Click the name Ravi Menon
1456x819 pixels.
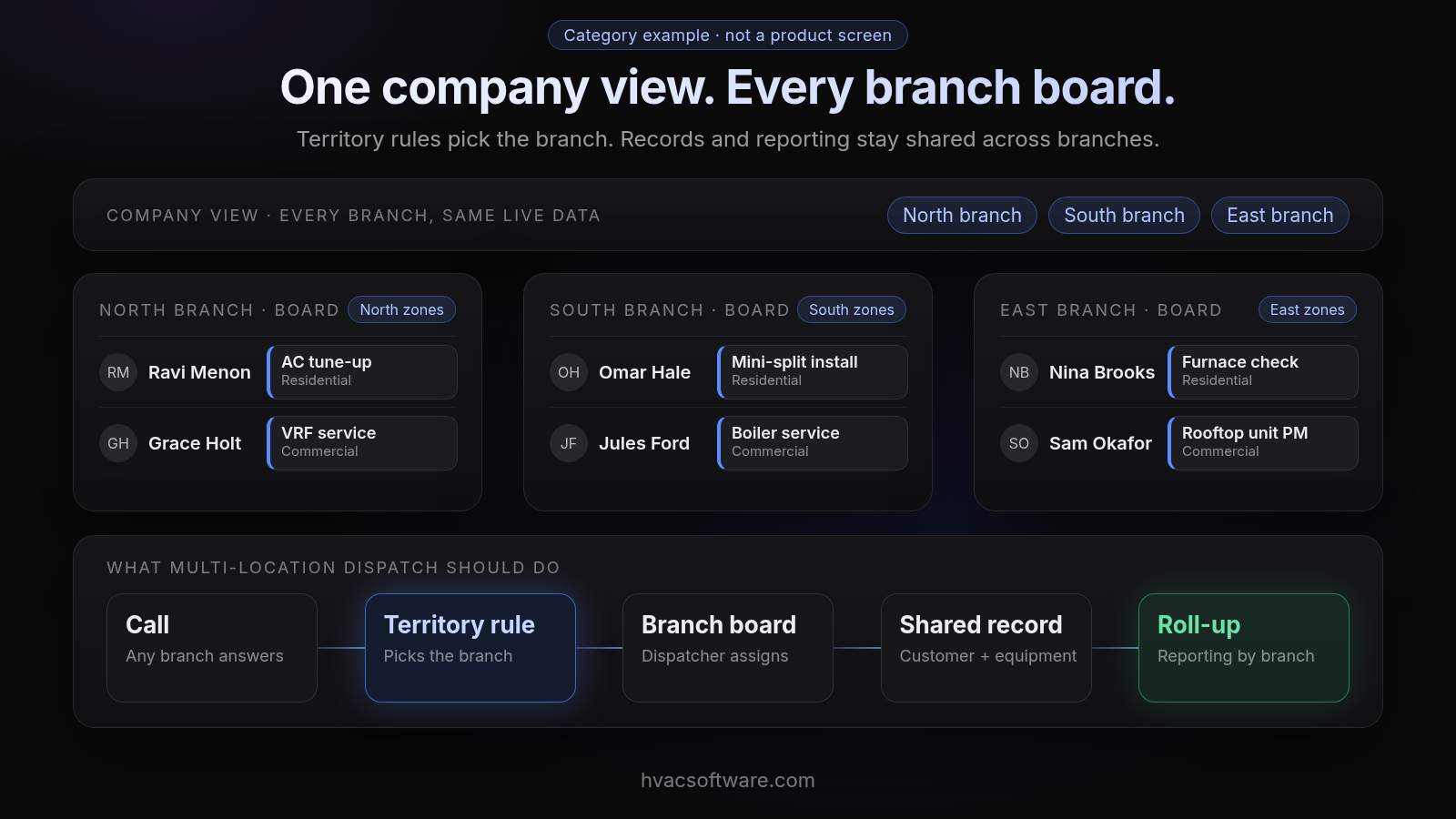199,372
